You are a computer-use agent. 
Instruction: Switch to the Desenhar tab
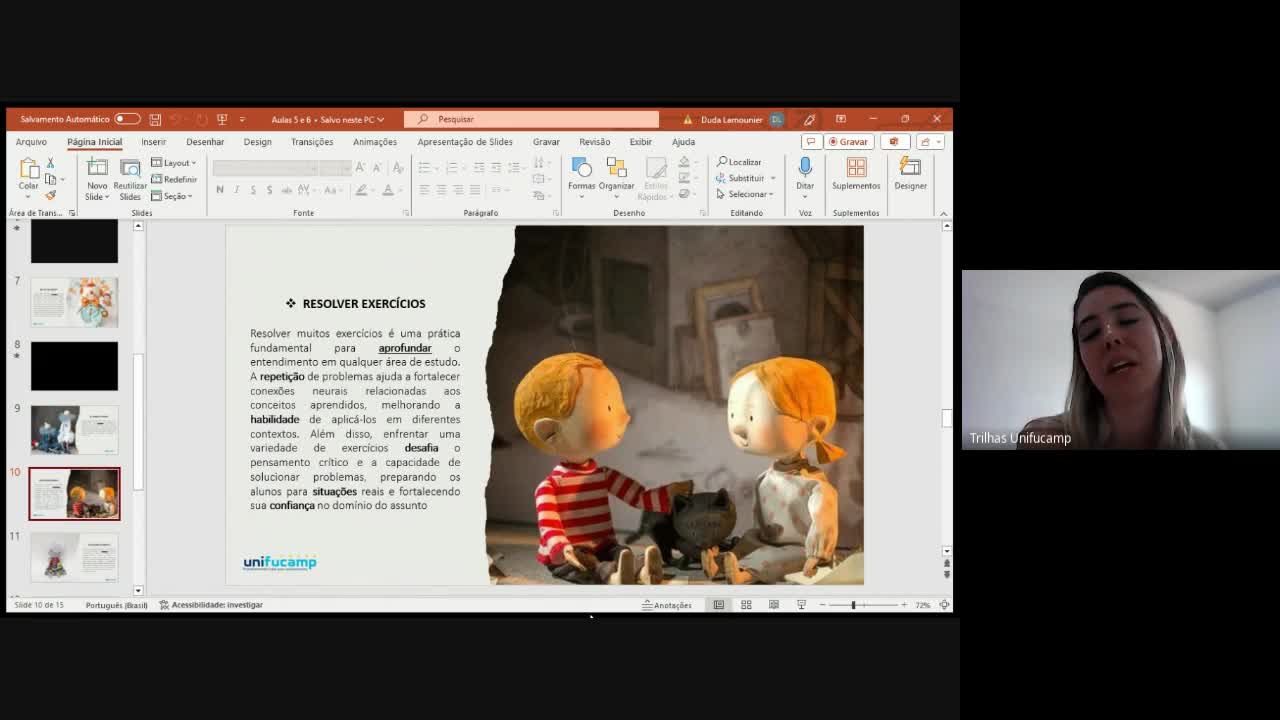pyautogui.click(x=205, y=142)
